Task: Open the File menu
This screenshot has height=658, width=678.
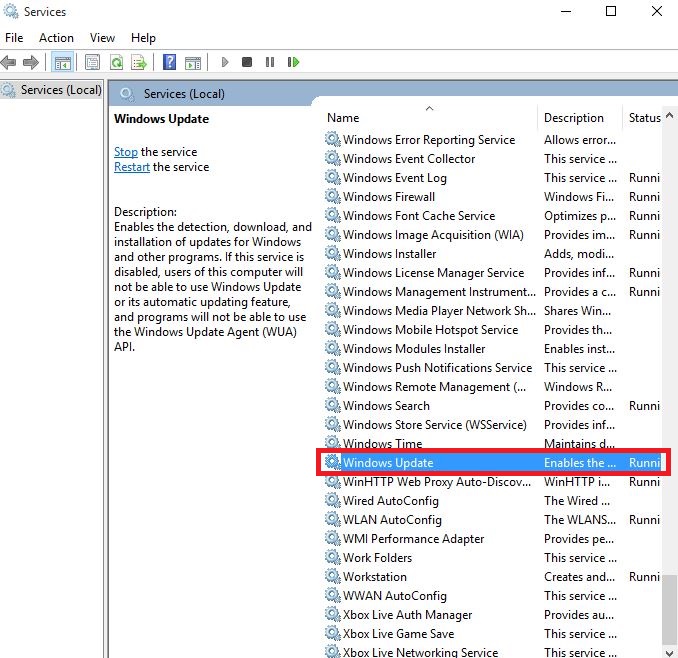Action: pyautogui.click(x=14, y=38)
